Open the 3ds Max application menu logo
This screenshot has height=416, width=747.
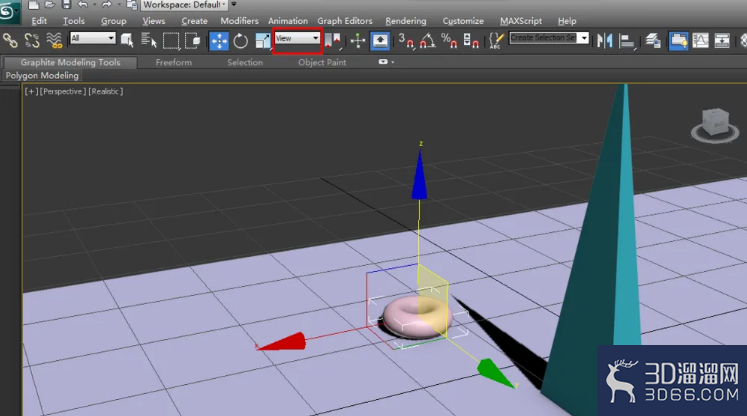[9, 10]
